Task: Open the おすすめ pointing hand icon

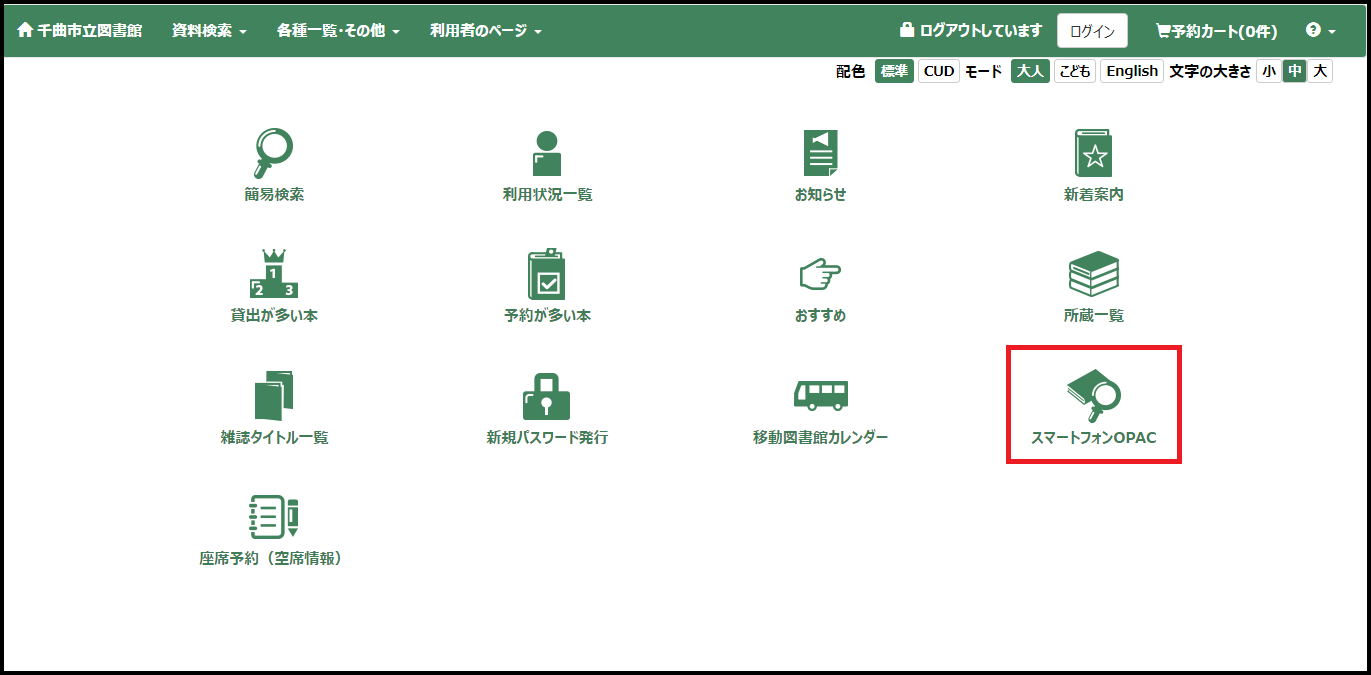Action: (820, 274)
